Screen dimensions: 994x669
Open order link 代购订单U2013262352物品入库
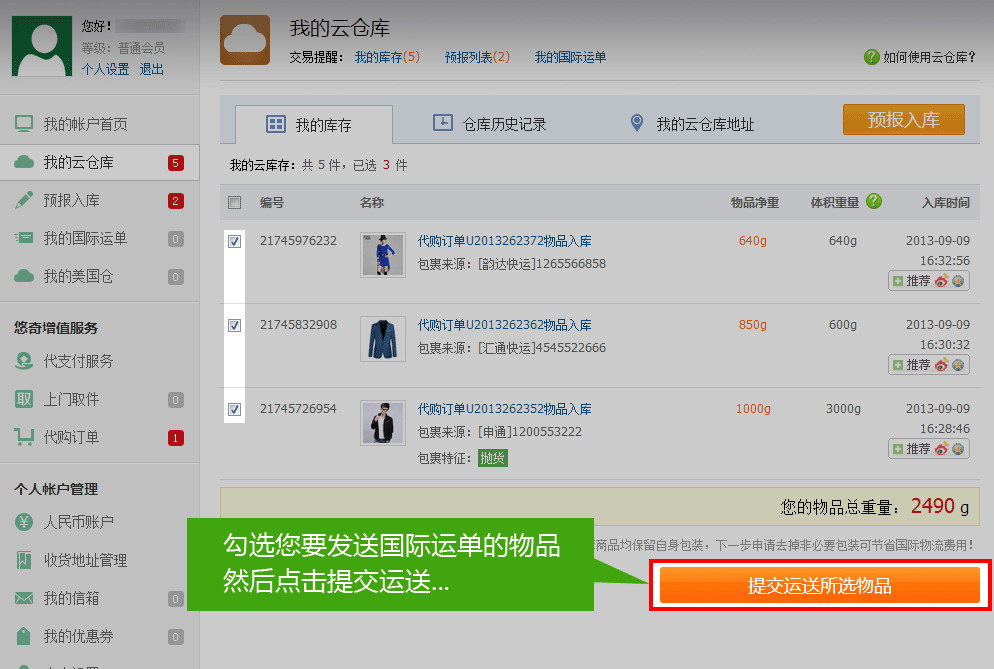coord(504,409)
